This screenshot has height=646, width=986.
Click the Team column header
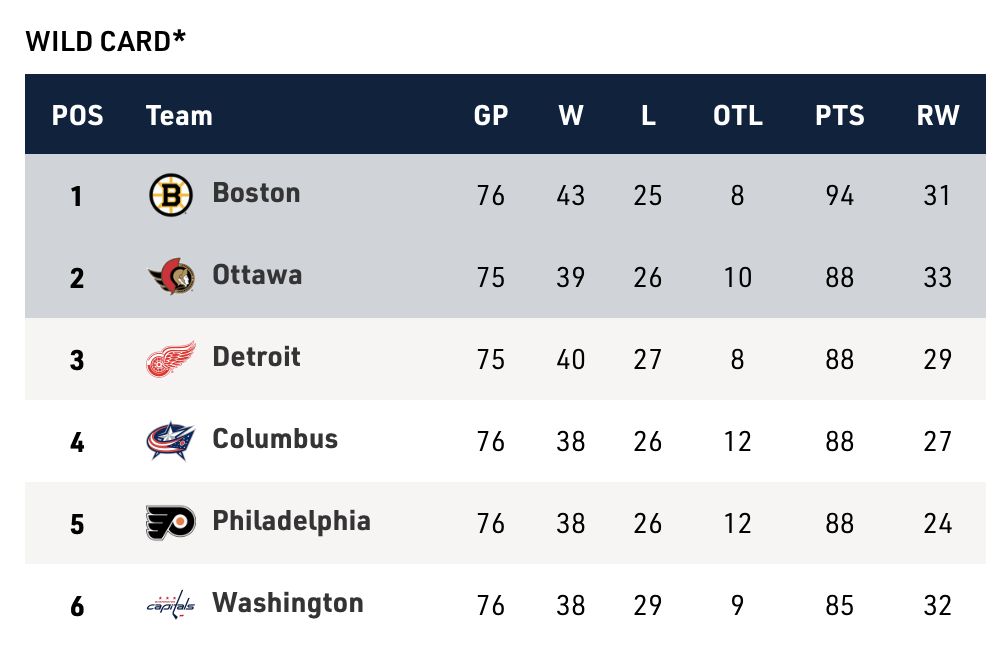tap(179, 115)
